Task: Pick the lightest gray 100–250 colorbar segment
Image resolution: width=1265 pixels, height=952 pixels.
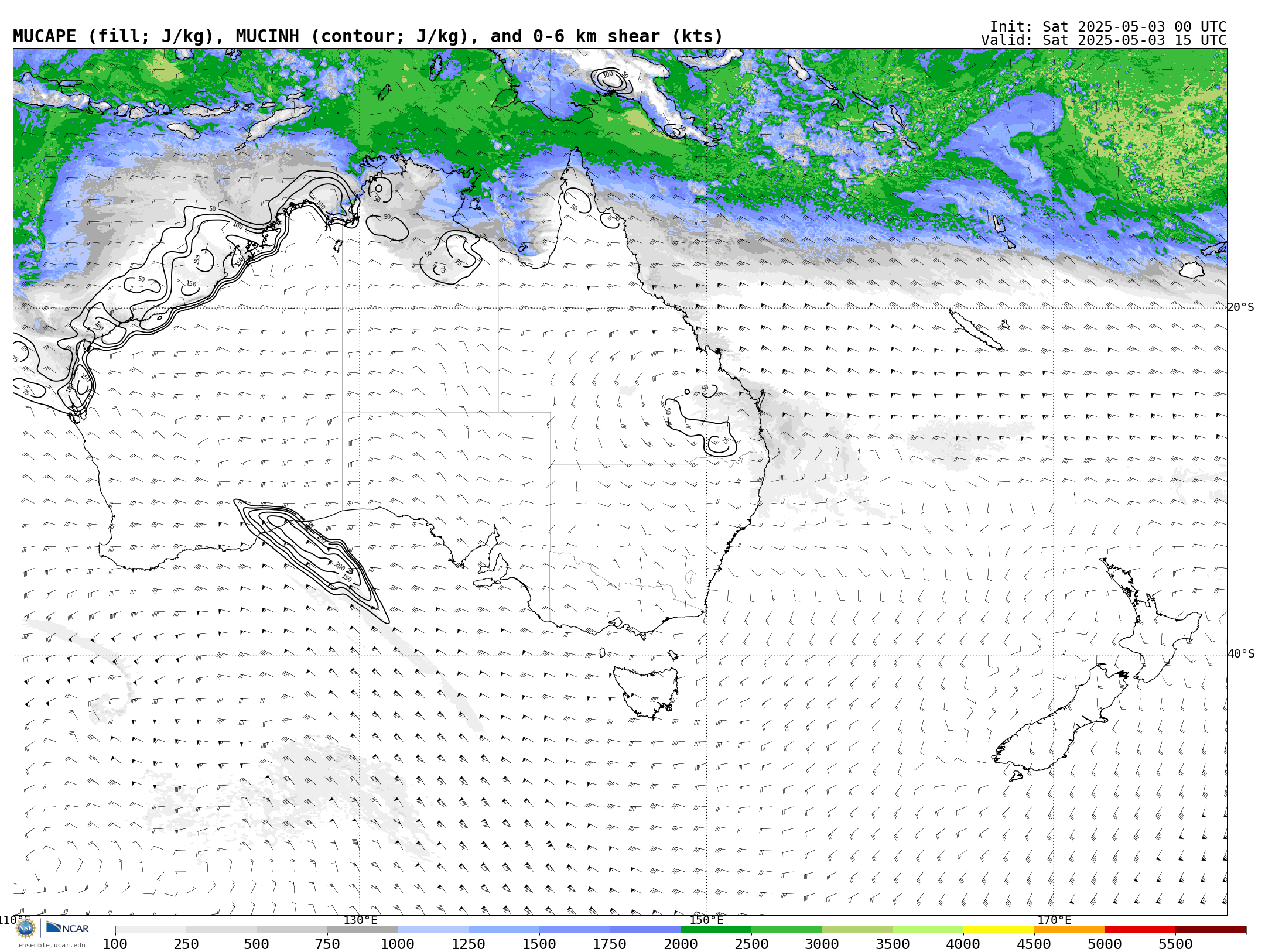Action: pos(151,930)
